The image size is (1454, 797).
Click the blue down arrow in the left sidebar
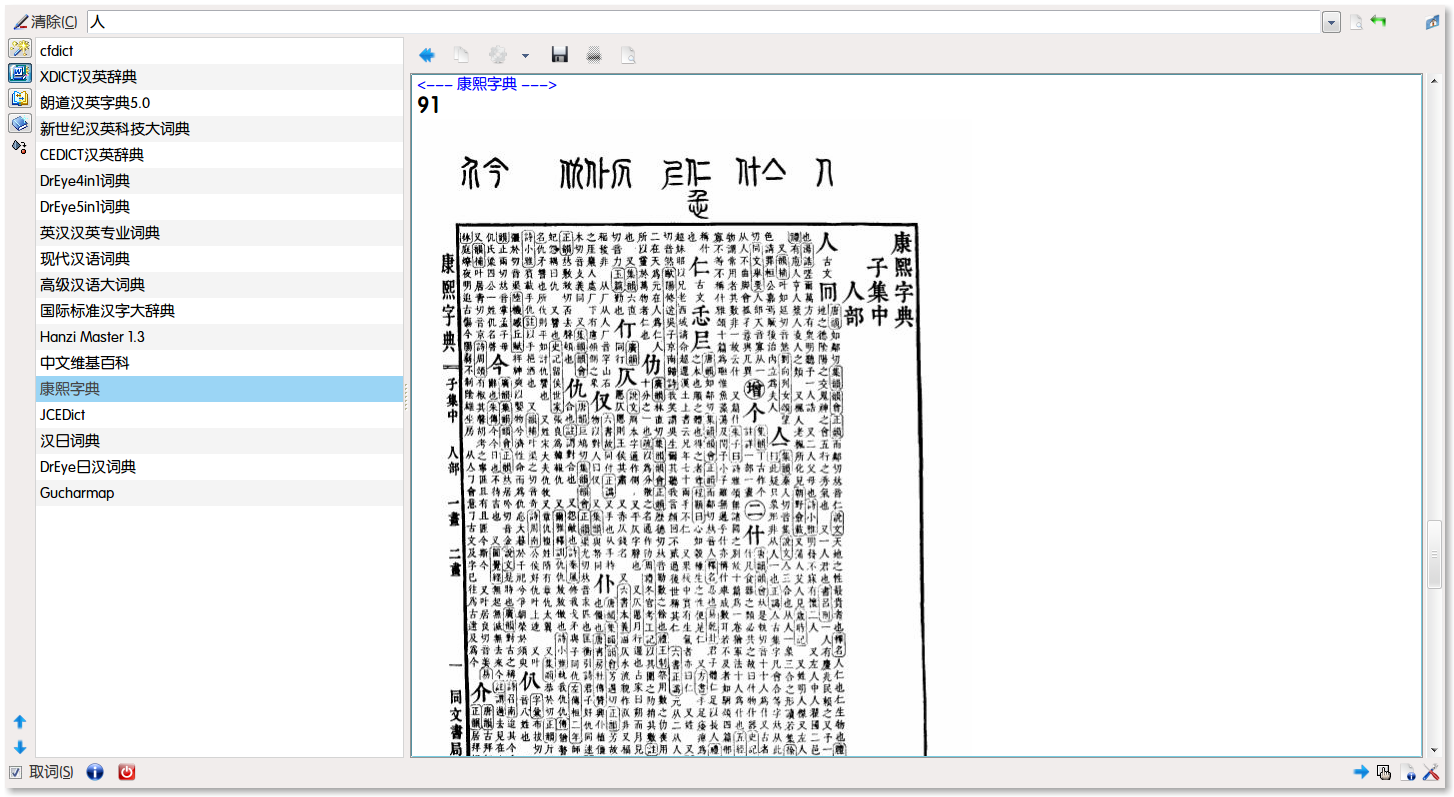(19, 747)
